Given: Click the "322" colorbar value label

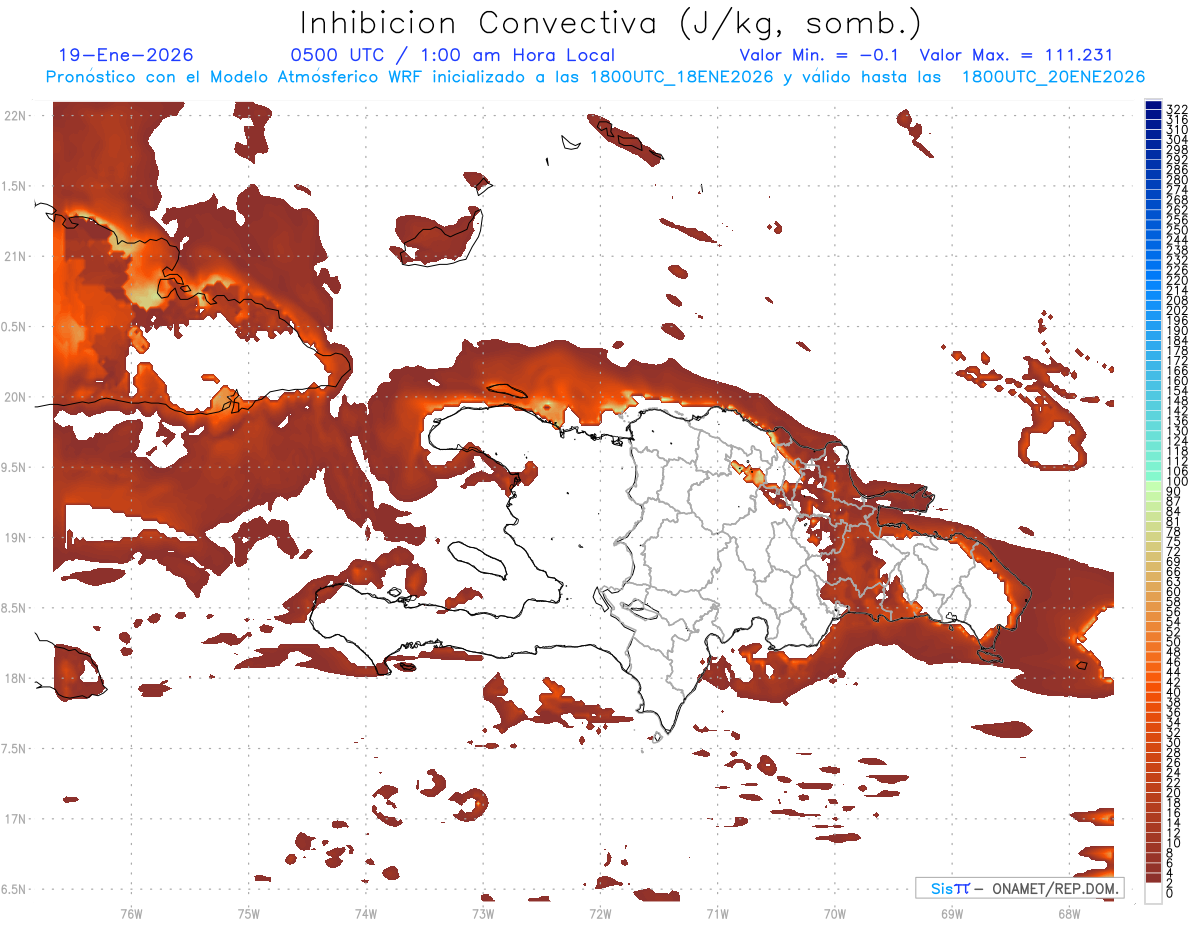Looking at the screenshot, I should [1176, 108].
